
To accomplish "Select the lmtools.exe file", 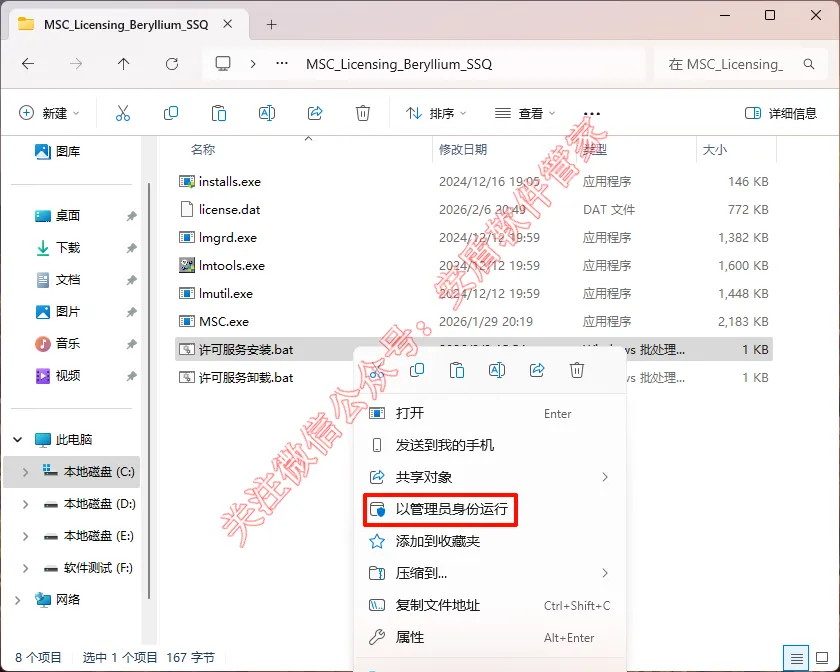I will pos(474,266).
